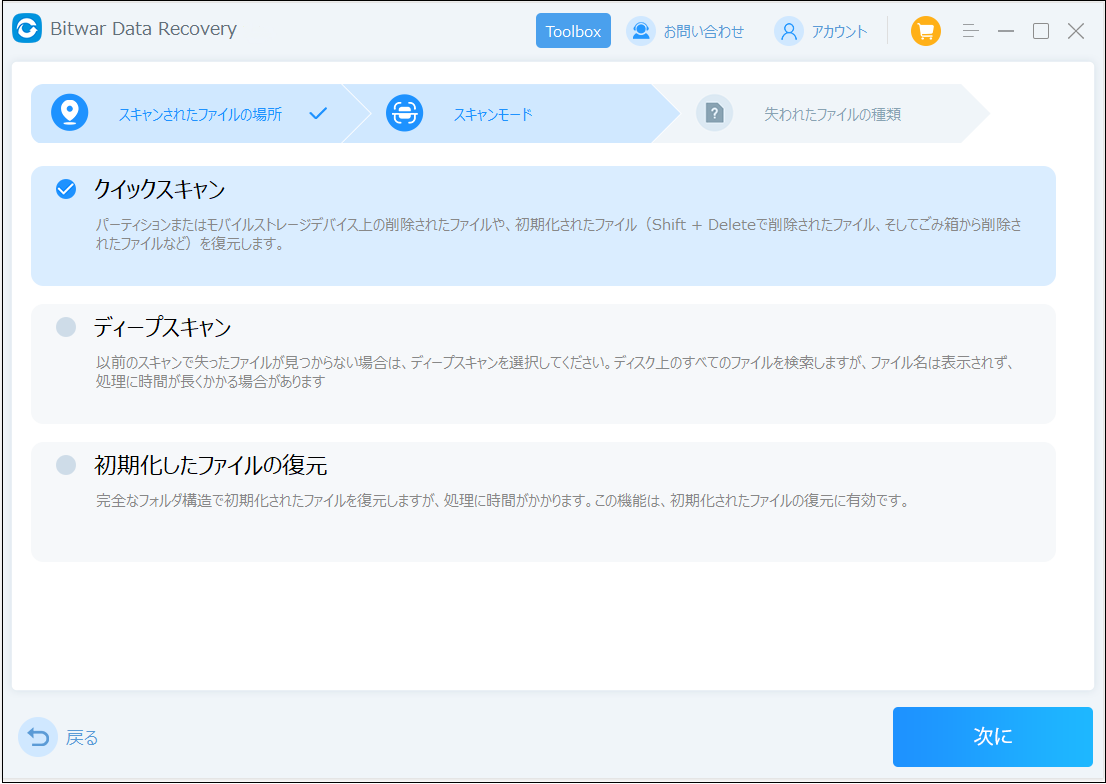
Task: Click the 戻る back text link
Action: pyautogui.click(x=82, y=738)
